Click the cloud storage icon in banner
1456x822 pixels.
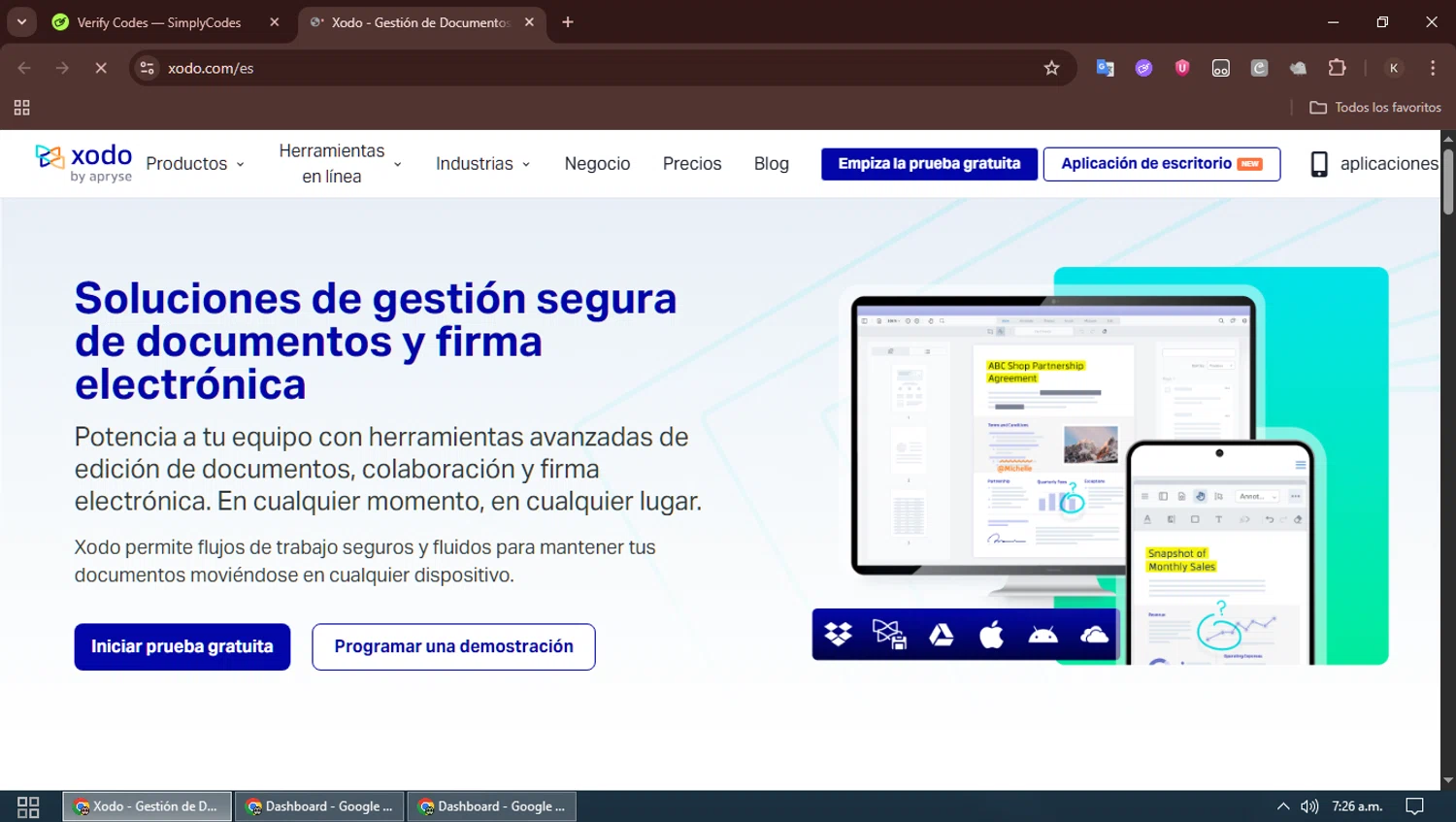[1094, 635]
